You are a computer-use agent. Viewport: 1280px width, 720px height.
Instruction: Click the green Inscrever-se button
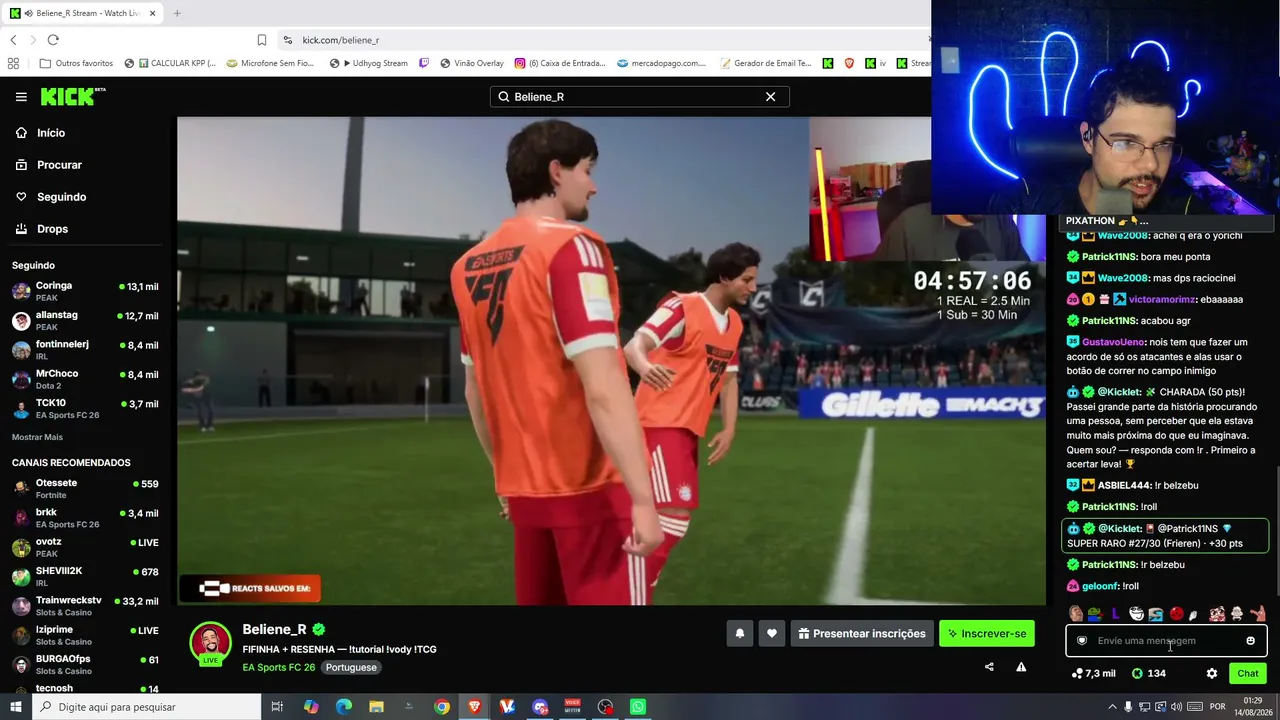pyautogui.click(x=987, y=633)
